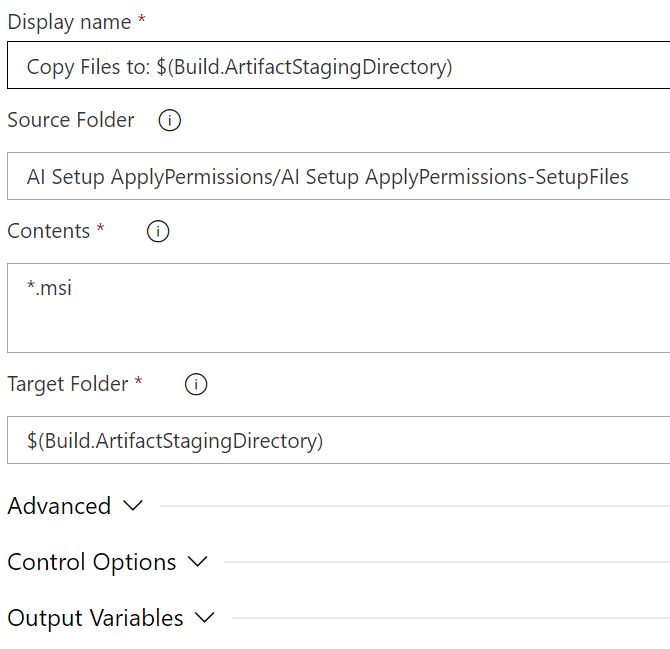View Target Folder help info icon
The height and width of the screenshot is (649, 670).
coord(196,384)
